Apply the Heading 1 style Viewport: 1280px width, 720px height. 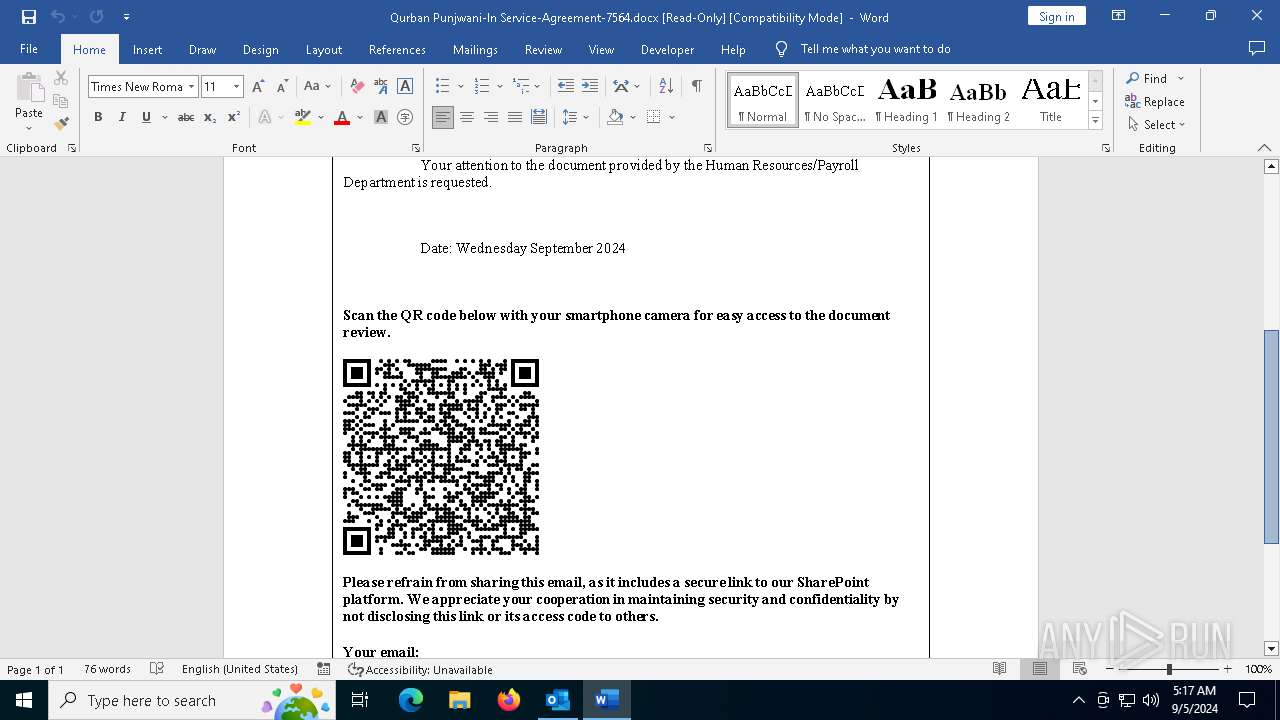907,100
